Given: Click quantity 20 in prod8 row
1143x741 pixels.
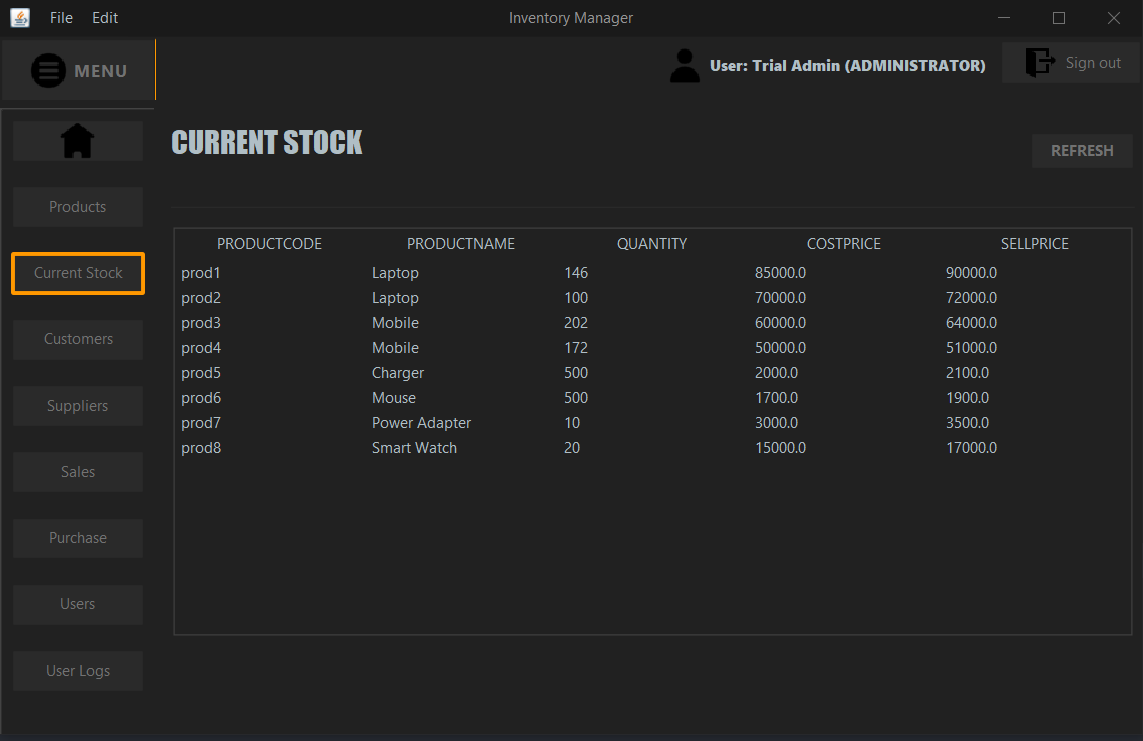Looking at the screenshot, I should tap(652, 448).
